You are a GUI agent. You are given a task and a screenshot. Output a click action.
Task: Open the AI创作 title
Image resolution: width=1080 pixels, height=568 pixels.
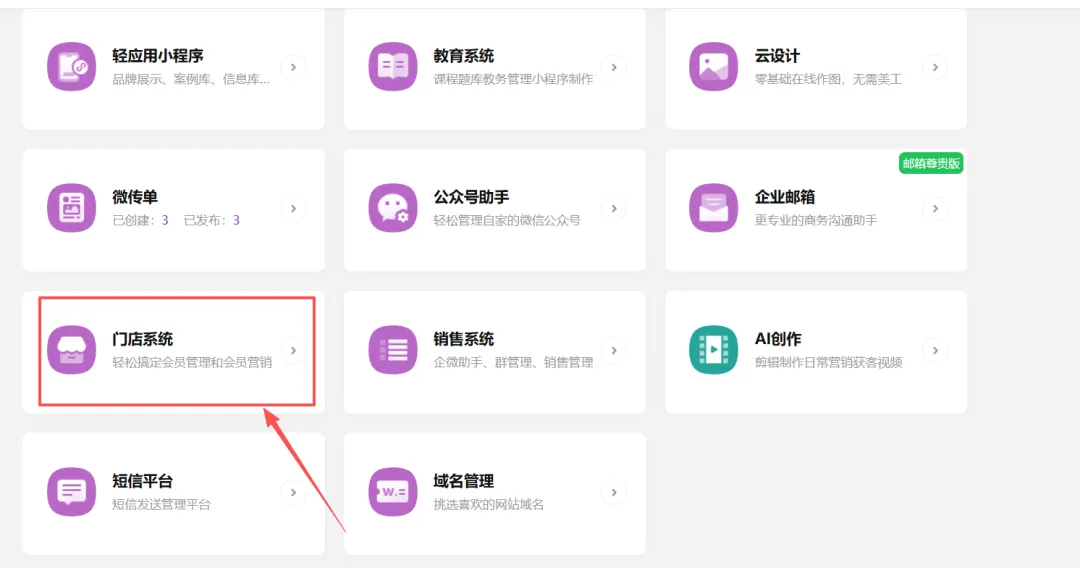pyautogui.click(x=778, y=339)
